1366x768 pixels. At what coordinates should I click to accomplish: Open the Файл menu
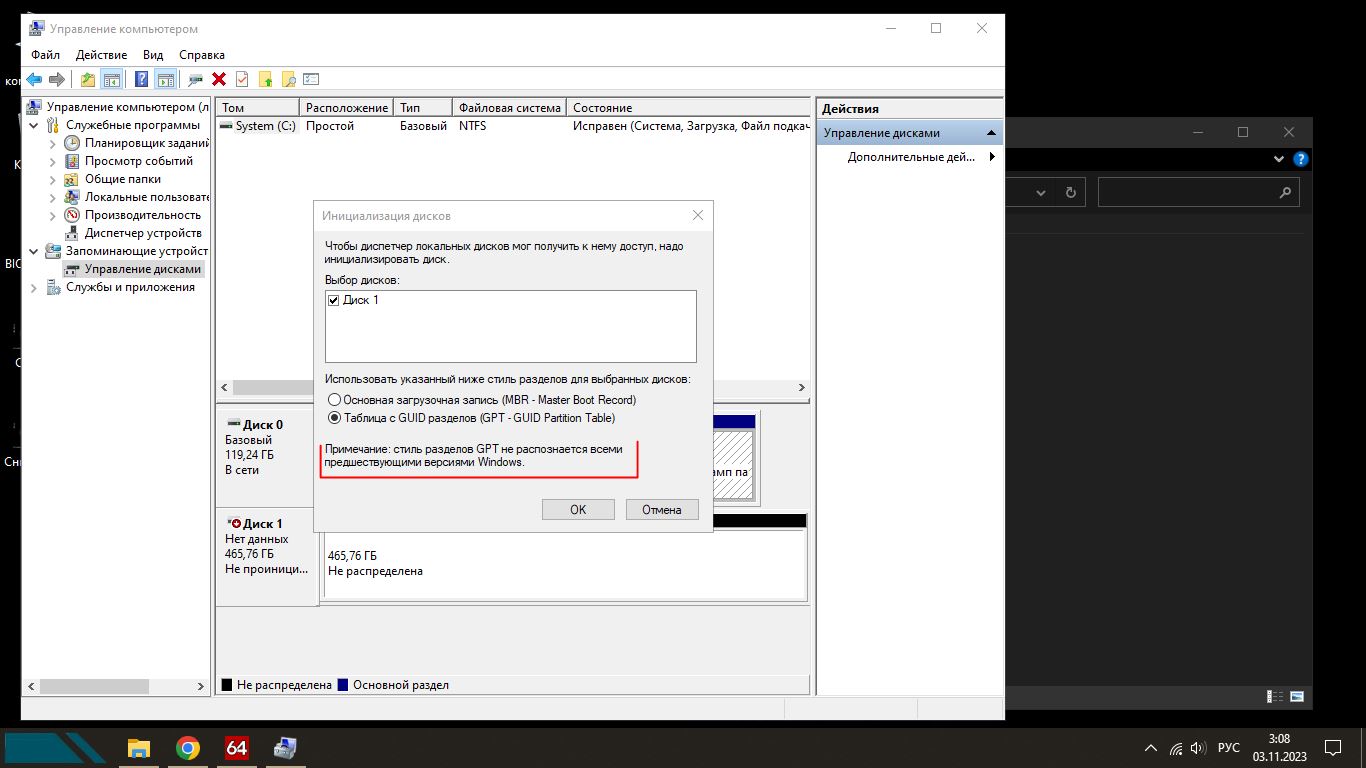click(x=46, y=55)
